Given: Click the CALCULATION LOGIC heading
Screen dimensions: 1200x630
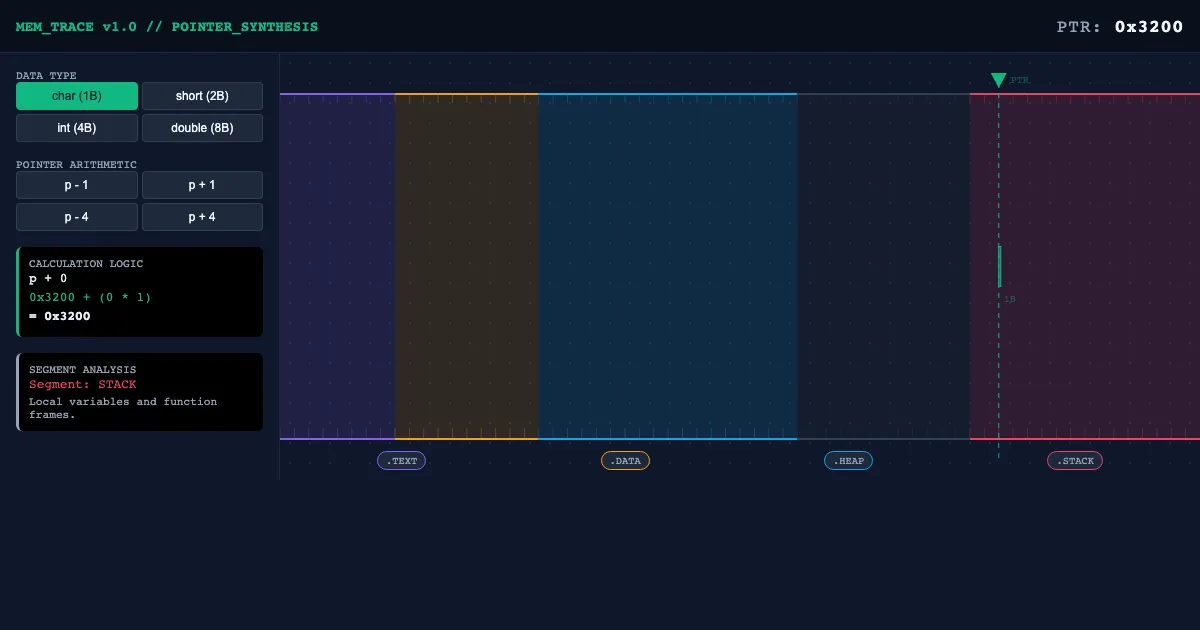Looking at the screenshot, I should click(x=86, y=264).
